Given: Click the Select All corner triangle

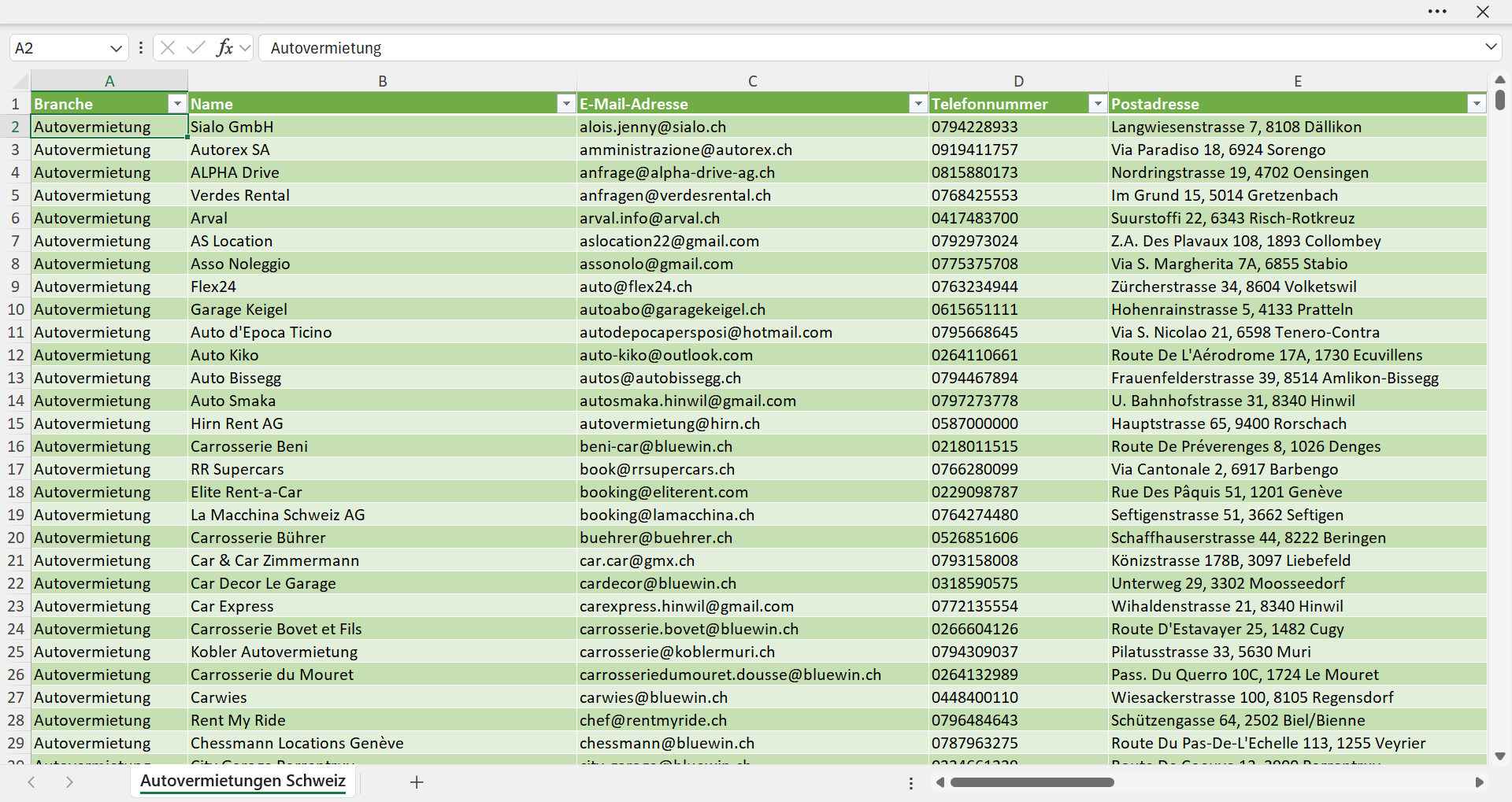Looking at the screenshot, I should [x=20, y=81].
